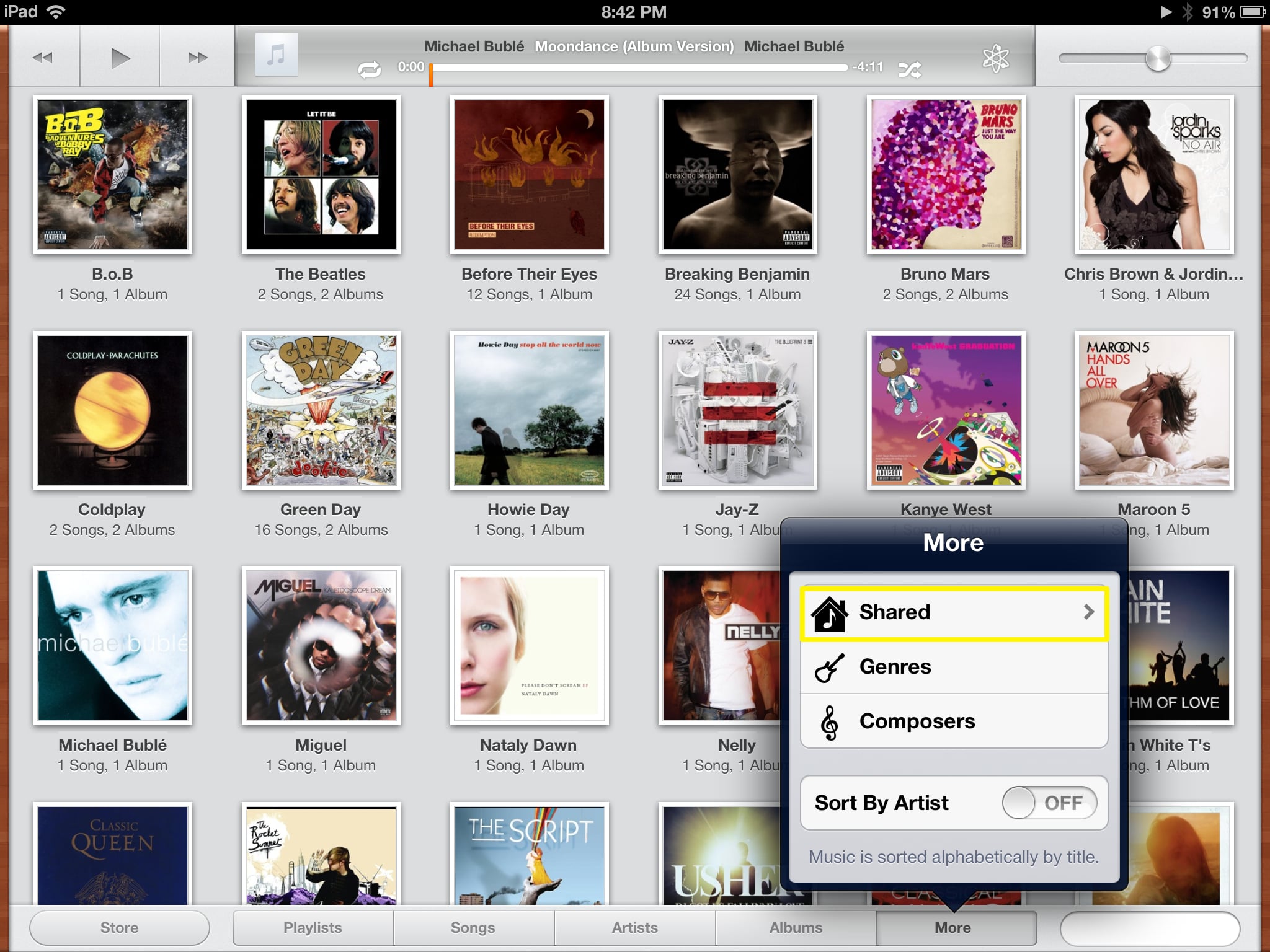Expand Shared with the chevron arrow
The width and height of the screenshot is (1270, 952).
pyautogui.click(x=1088, y=612)
